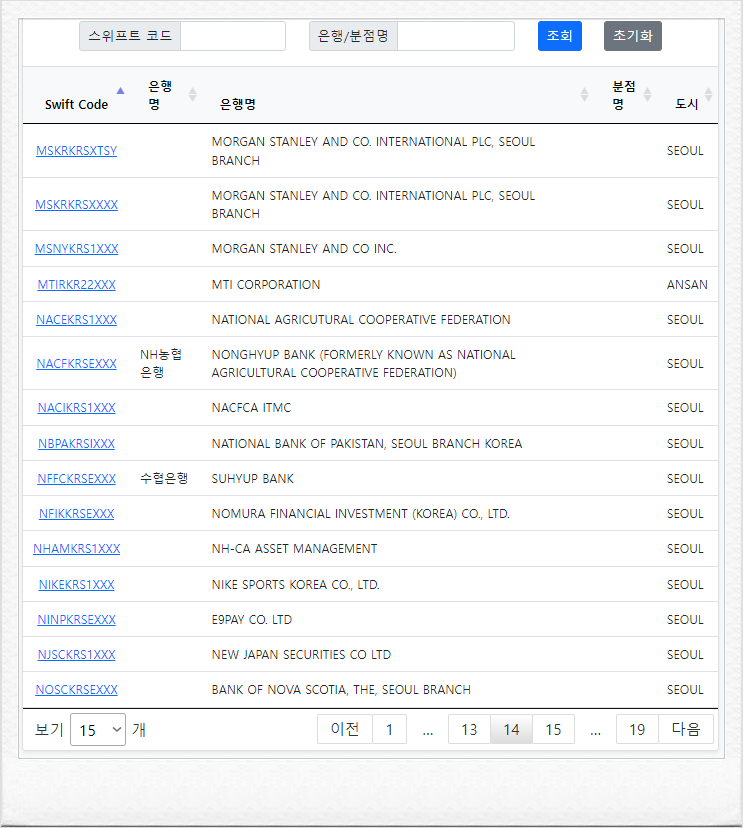The image size is (743, 828).
Task: Sort by 분점명 column arrows
Action: 647,95
